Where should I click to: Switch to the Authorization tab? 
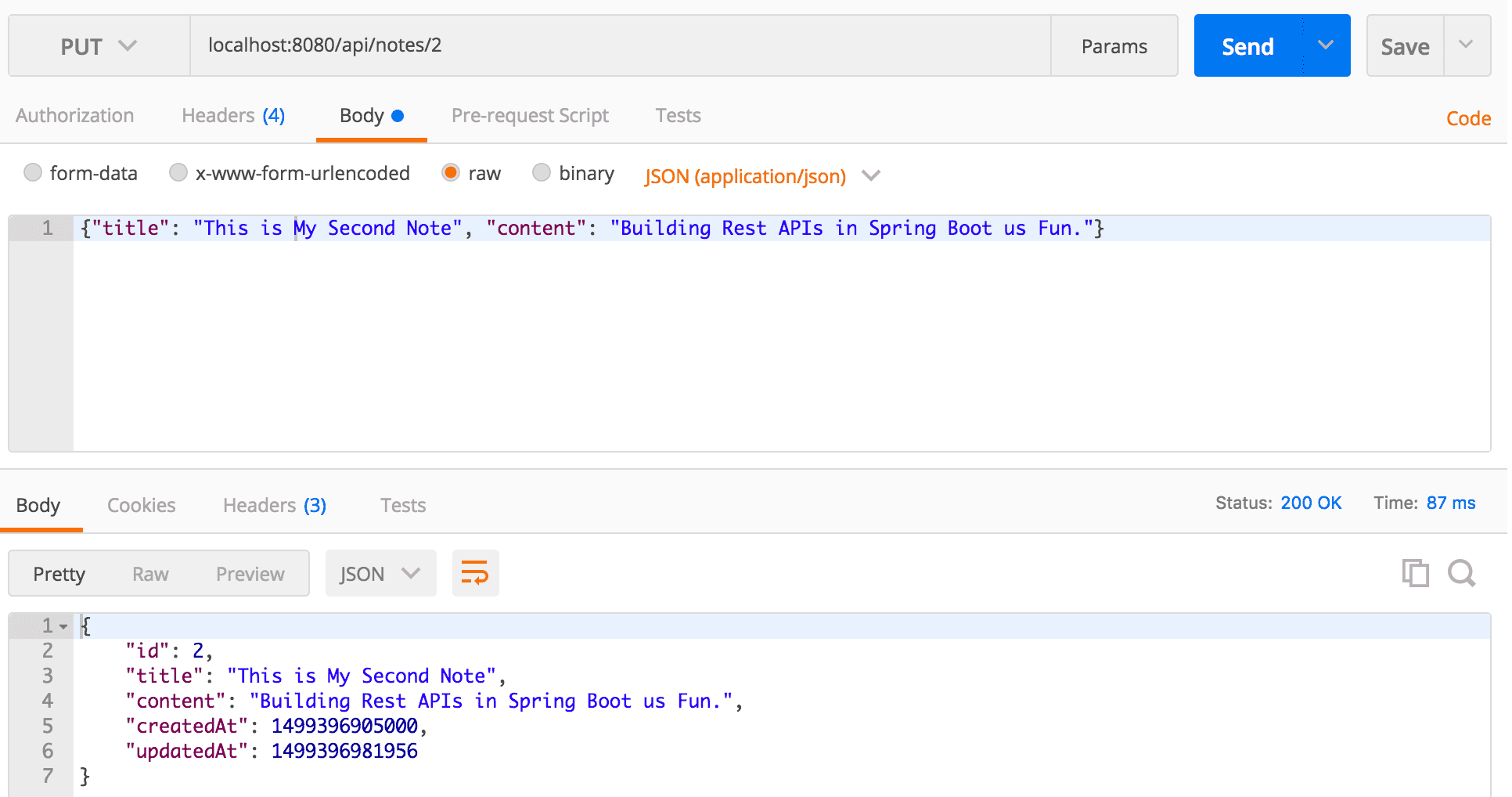pos(74,115)
